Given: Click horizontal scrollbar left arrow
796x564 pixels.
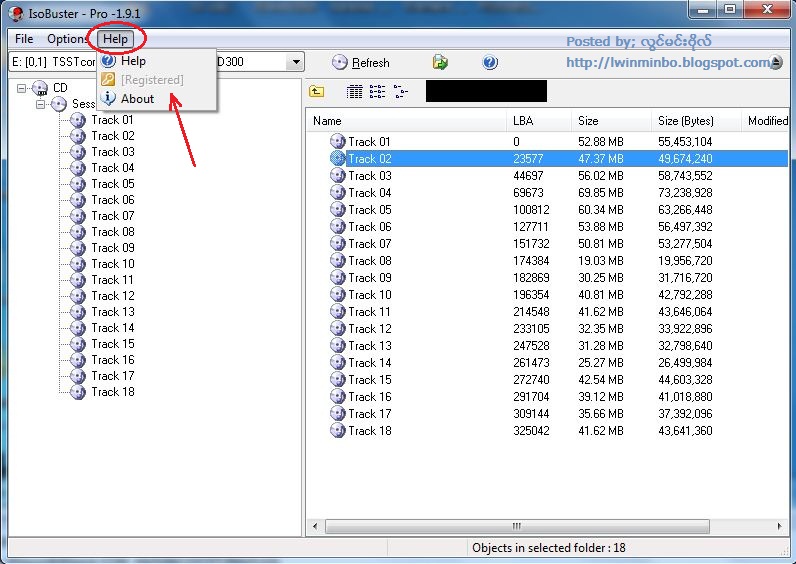Looking at the screenshot, I should pos(315,526).
